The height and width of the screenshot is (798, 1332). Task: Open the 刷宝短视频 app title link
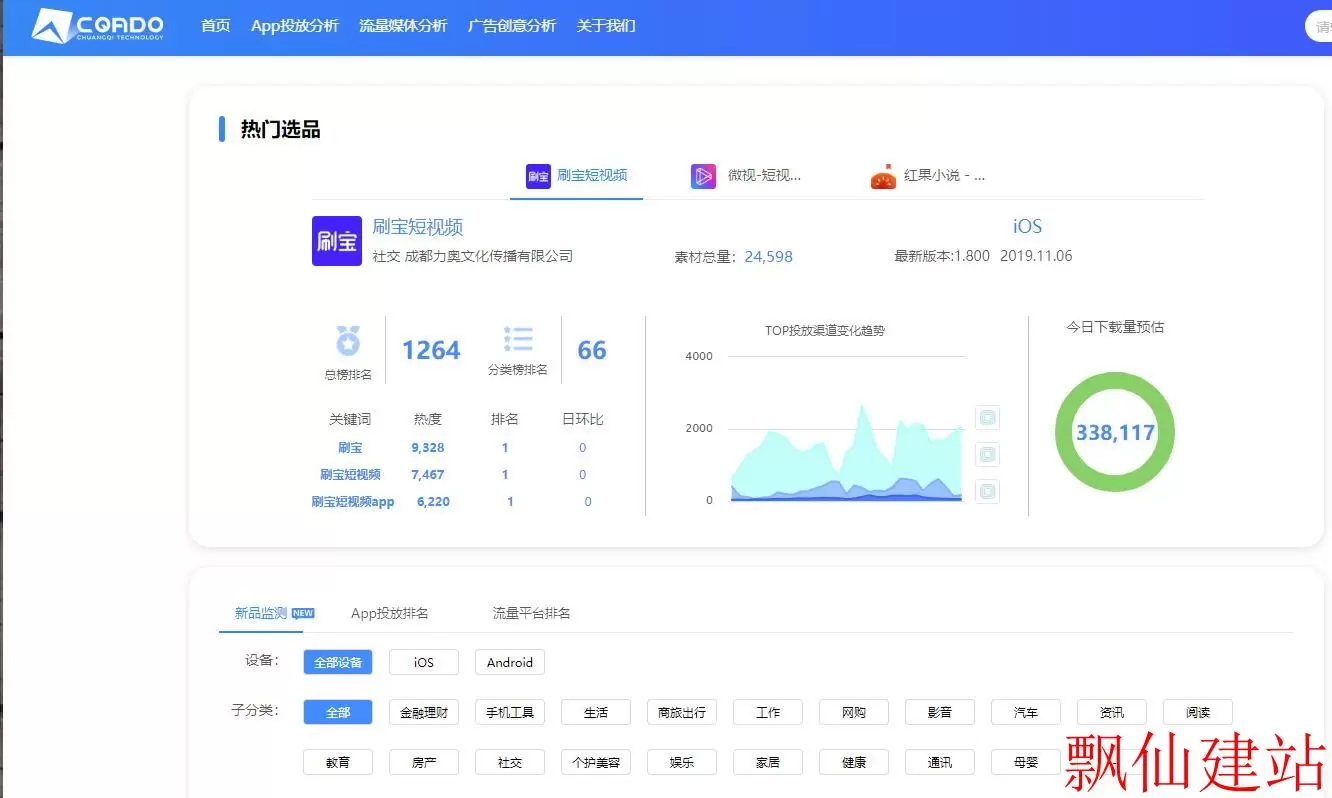pyautogui.click(x=418, y=227)
